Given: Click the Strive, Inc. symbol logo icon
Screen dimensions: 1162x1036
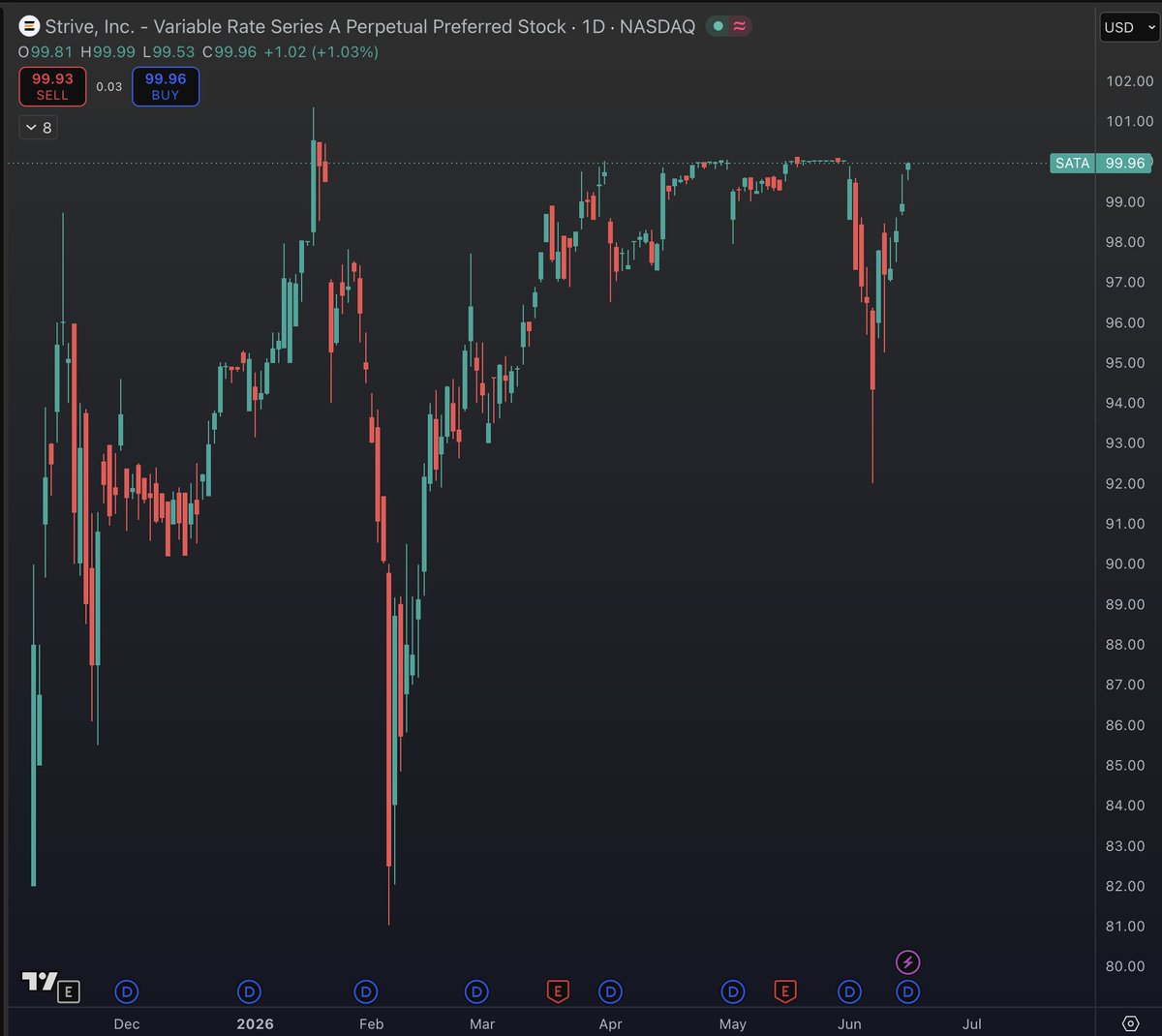Looking at the screenshot, I should (x=29, y=26).
